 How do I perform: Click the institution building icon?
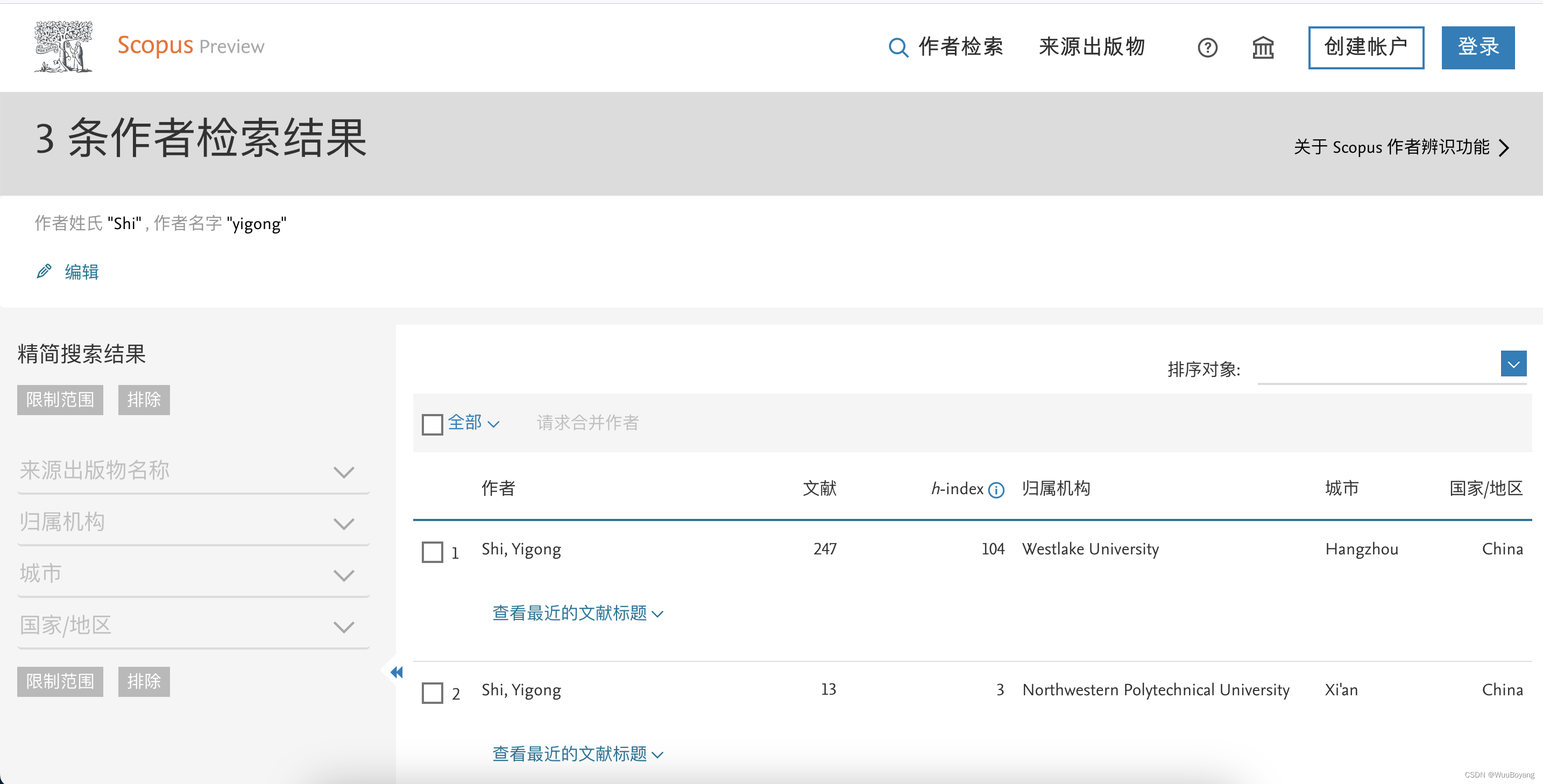point(1263,47)
